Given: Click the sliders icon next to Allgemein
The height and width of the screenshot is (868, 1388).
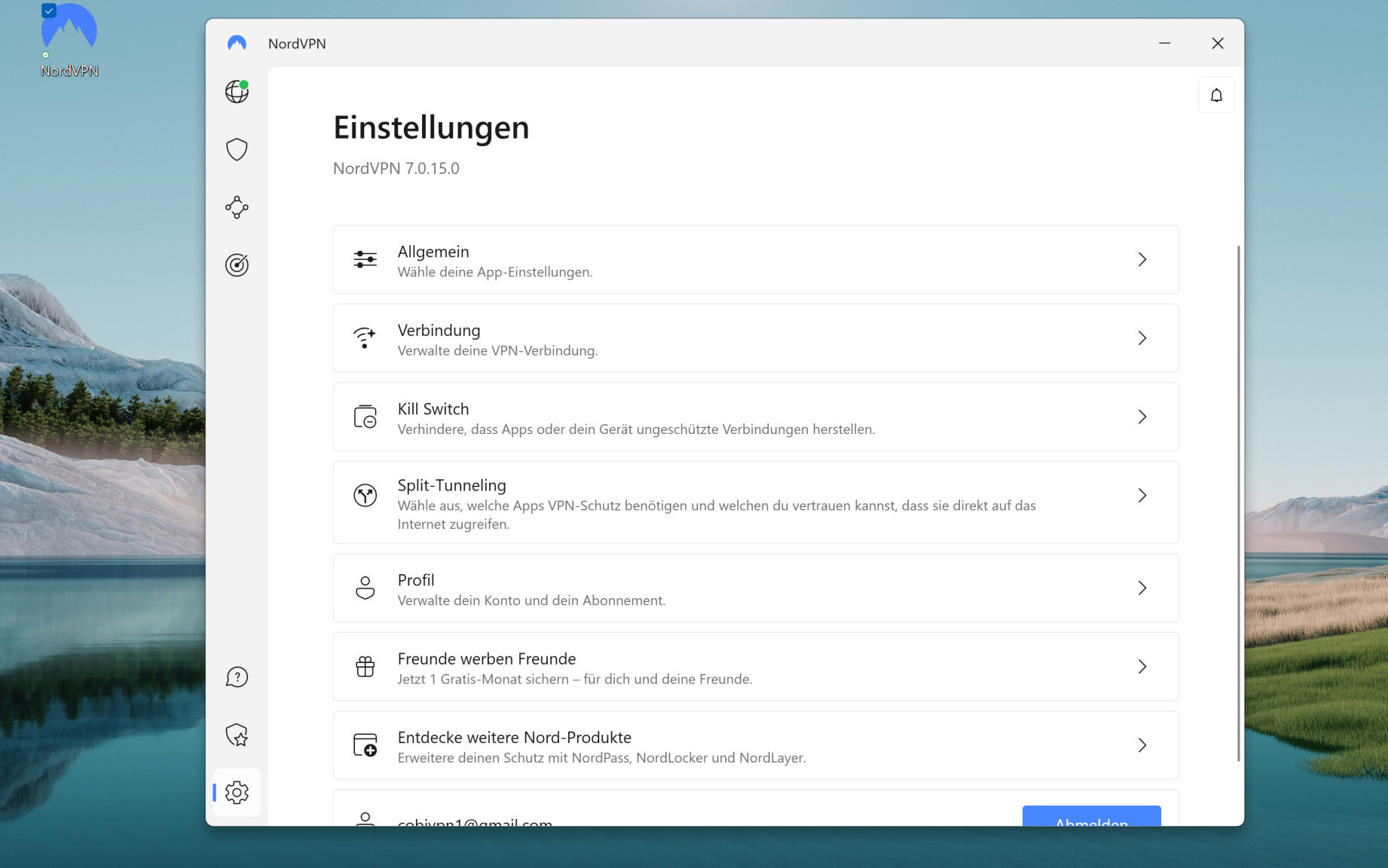Looking at the screenshot, I should 365,259.
